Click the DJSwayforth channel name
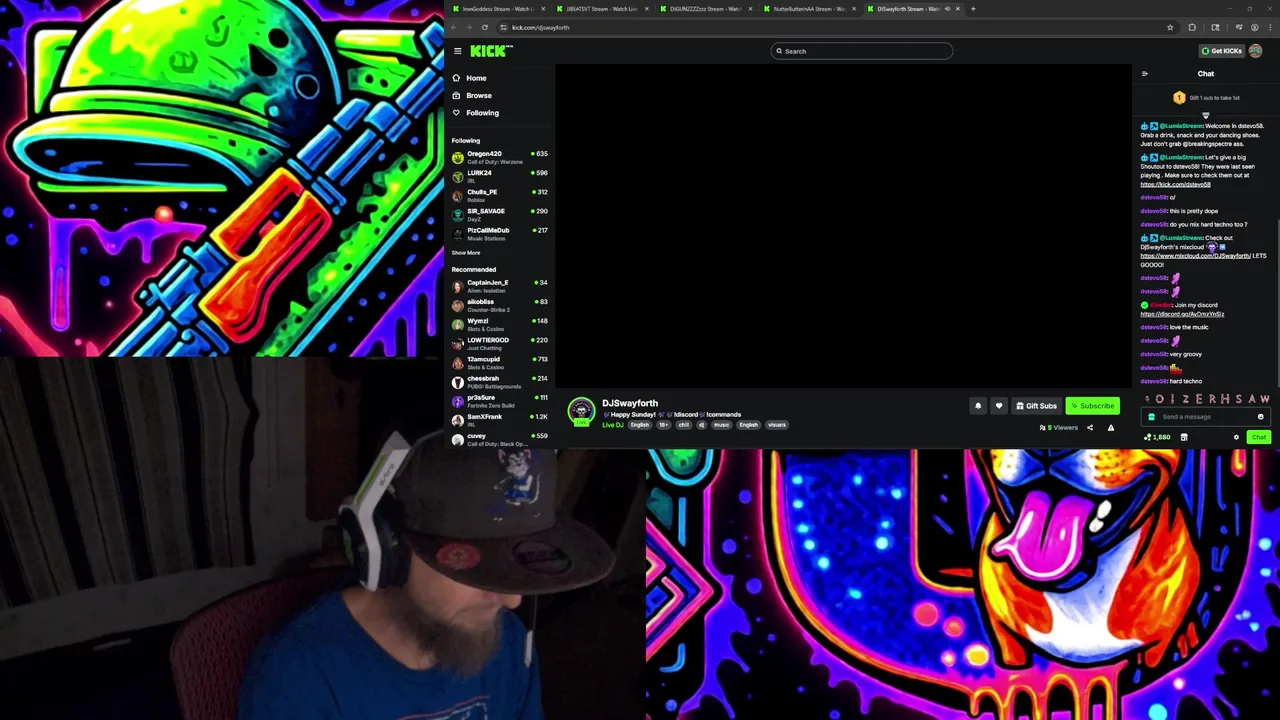Screen dimensions: 1280x720 click(x=630, y=403)
